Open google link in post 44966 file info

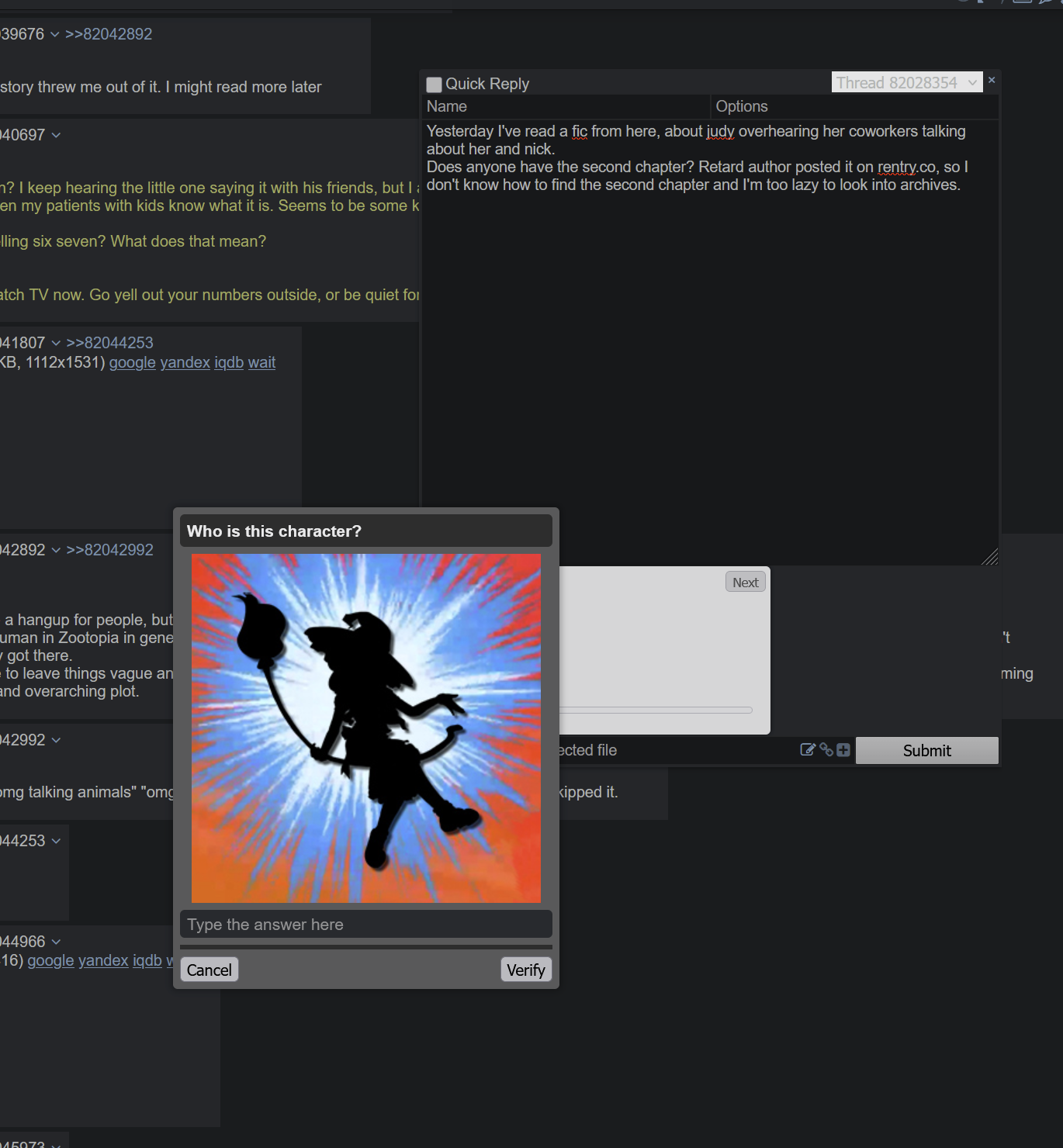coord(50,960)
